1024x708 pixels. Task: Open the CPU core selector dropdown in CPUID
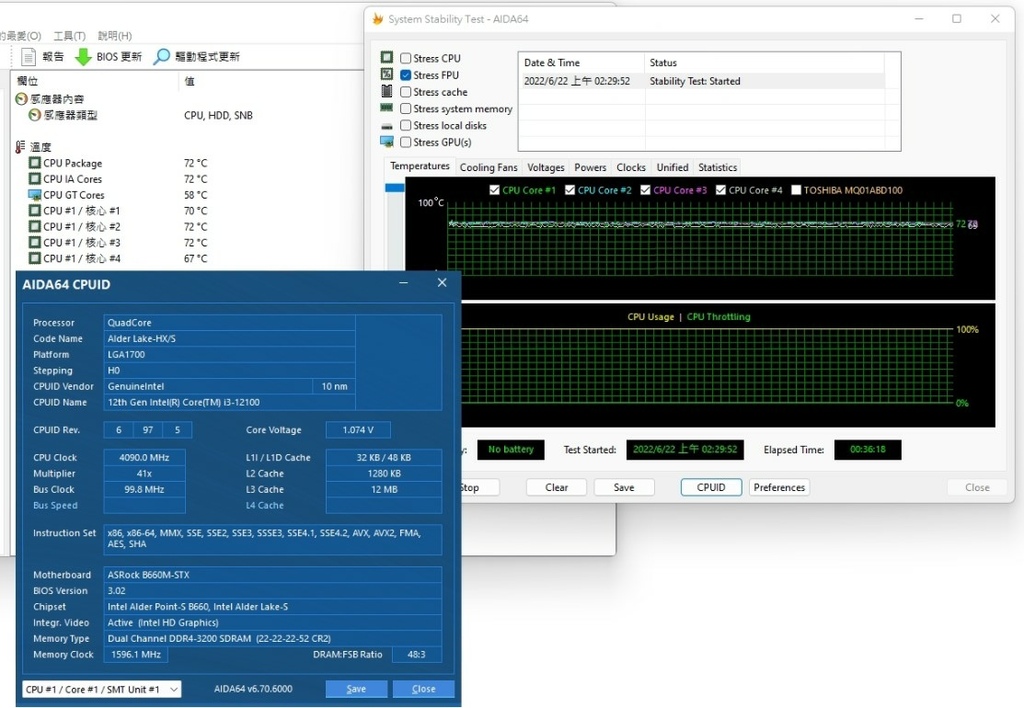click(102, 689)
